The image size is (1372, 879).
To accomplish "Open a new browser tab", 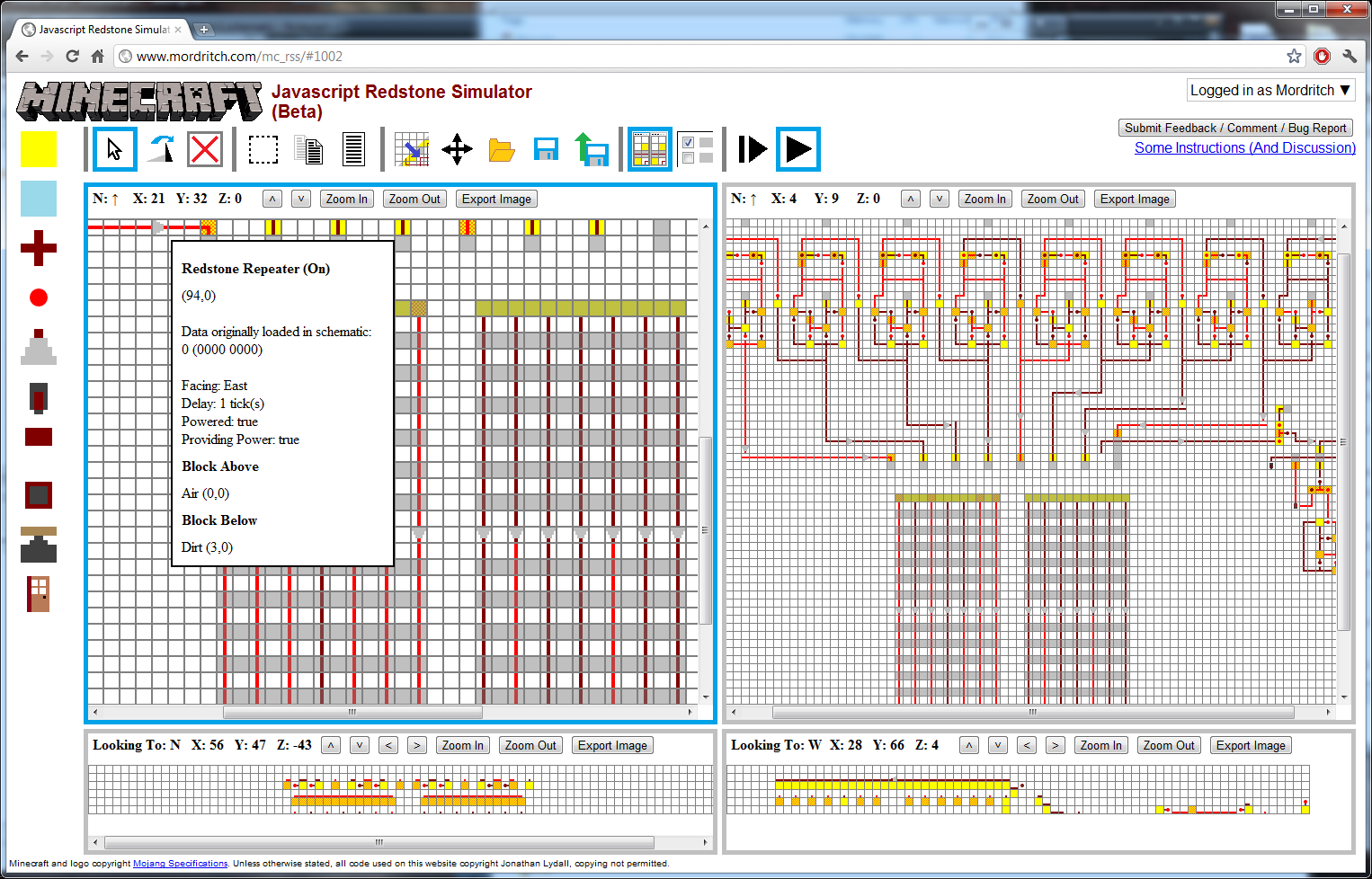I will (x=204, y=30).
